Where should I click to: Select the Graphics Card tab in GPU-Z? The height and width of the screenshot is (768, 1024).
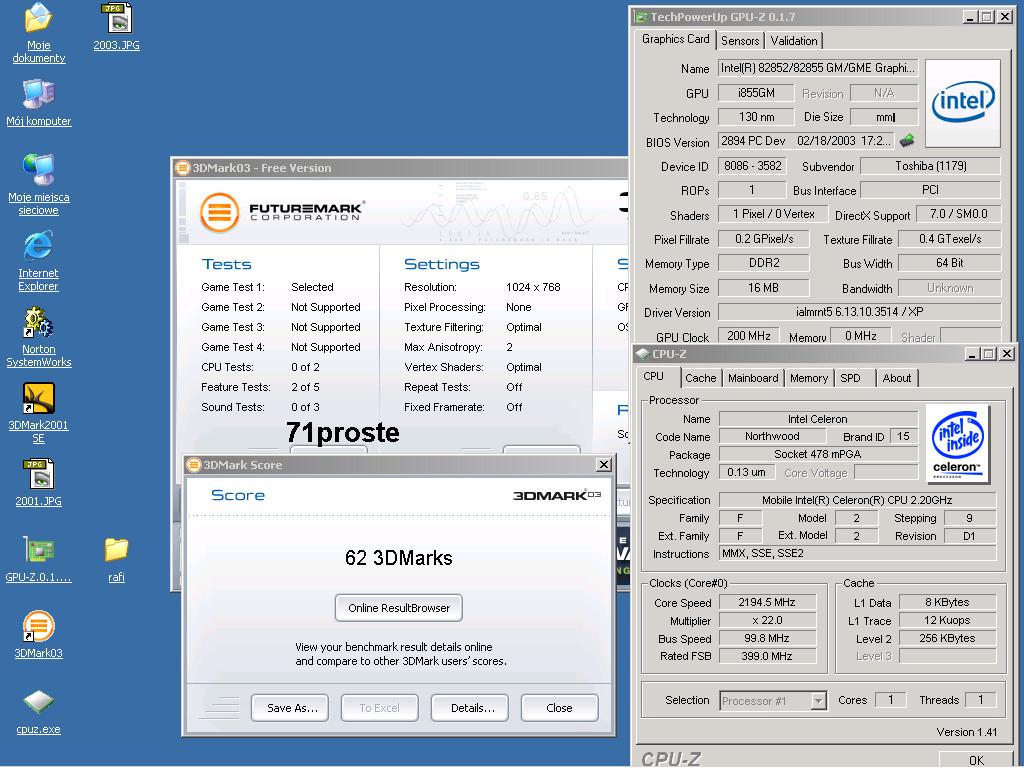pyautogui.click(x=675, y=39)
